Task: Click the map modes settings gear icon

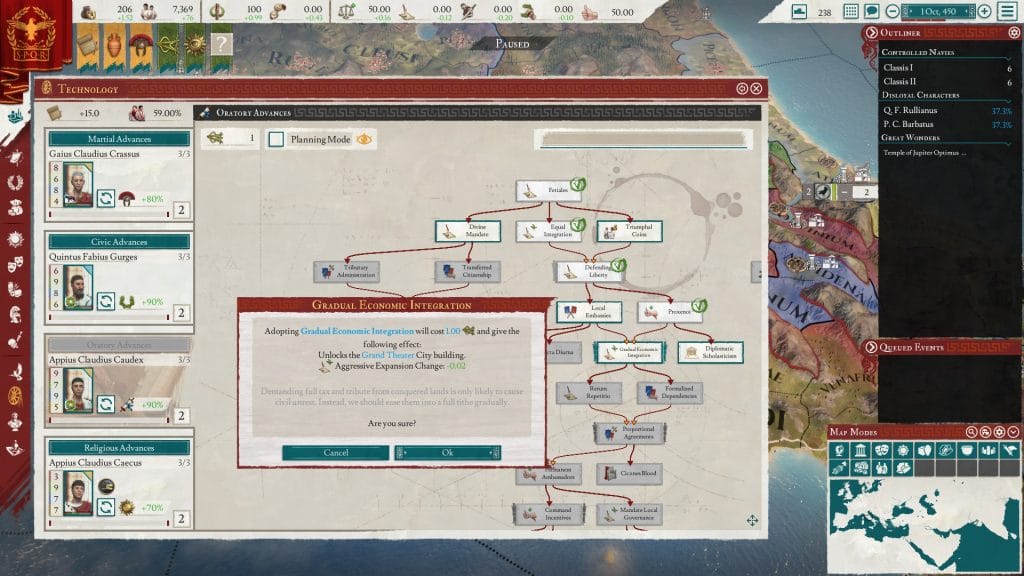Action: (x=999, y=432)
